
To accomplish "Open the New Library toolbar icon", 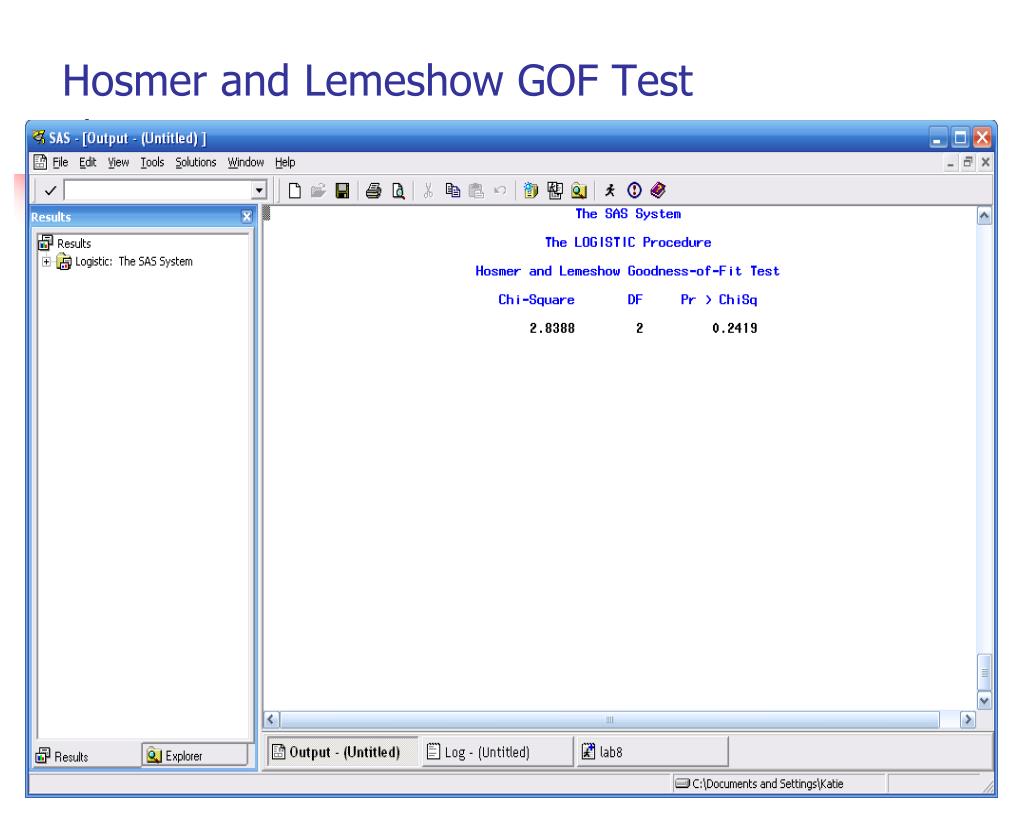I will coord(530,190).
